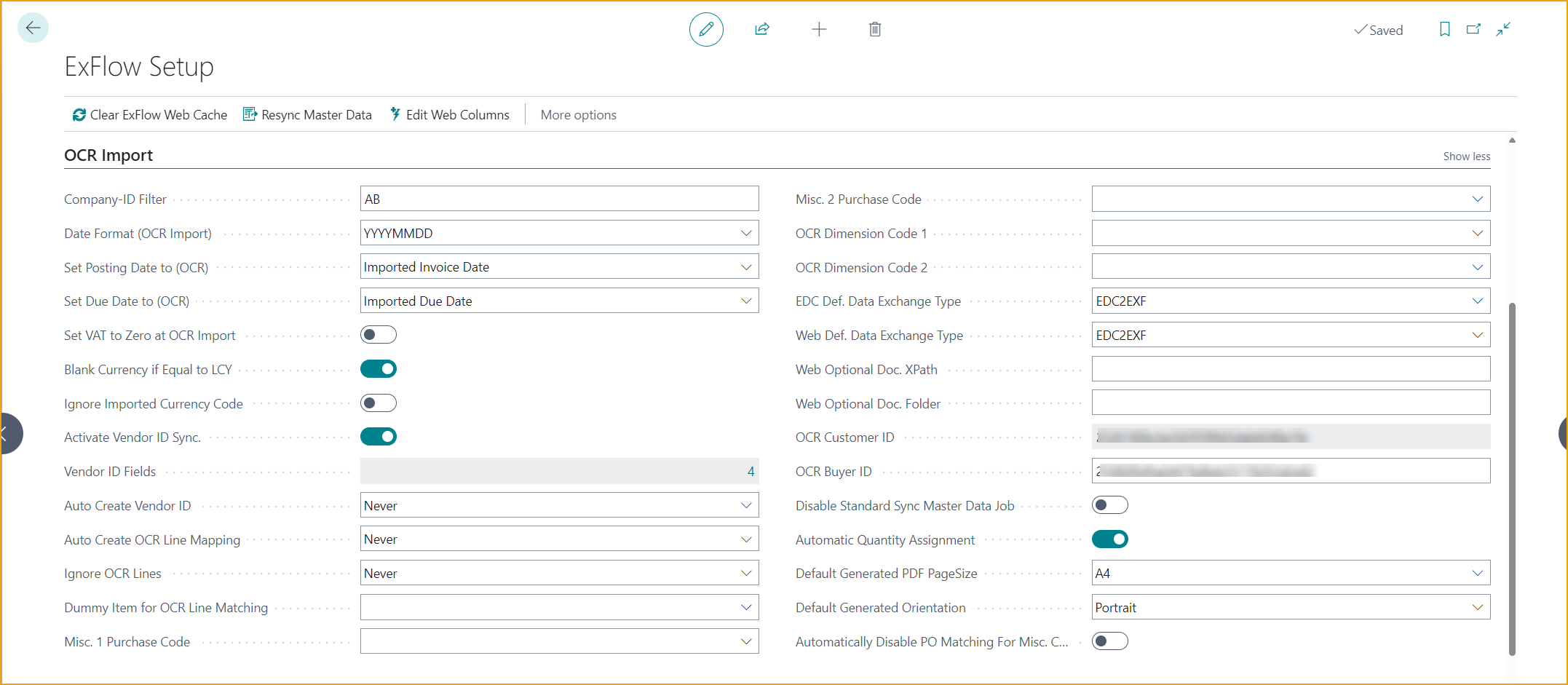1568x685 pixels.
Task: Toggle Set VAT to Zero at OCR Import
Action: (379, 335)
